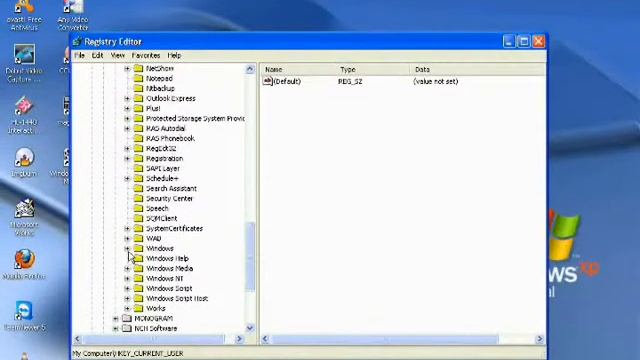
Task: Select the SQMClient folder icon
Action: pos(139,218)
